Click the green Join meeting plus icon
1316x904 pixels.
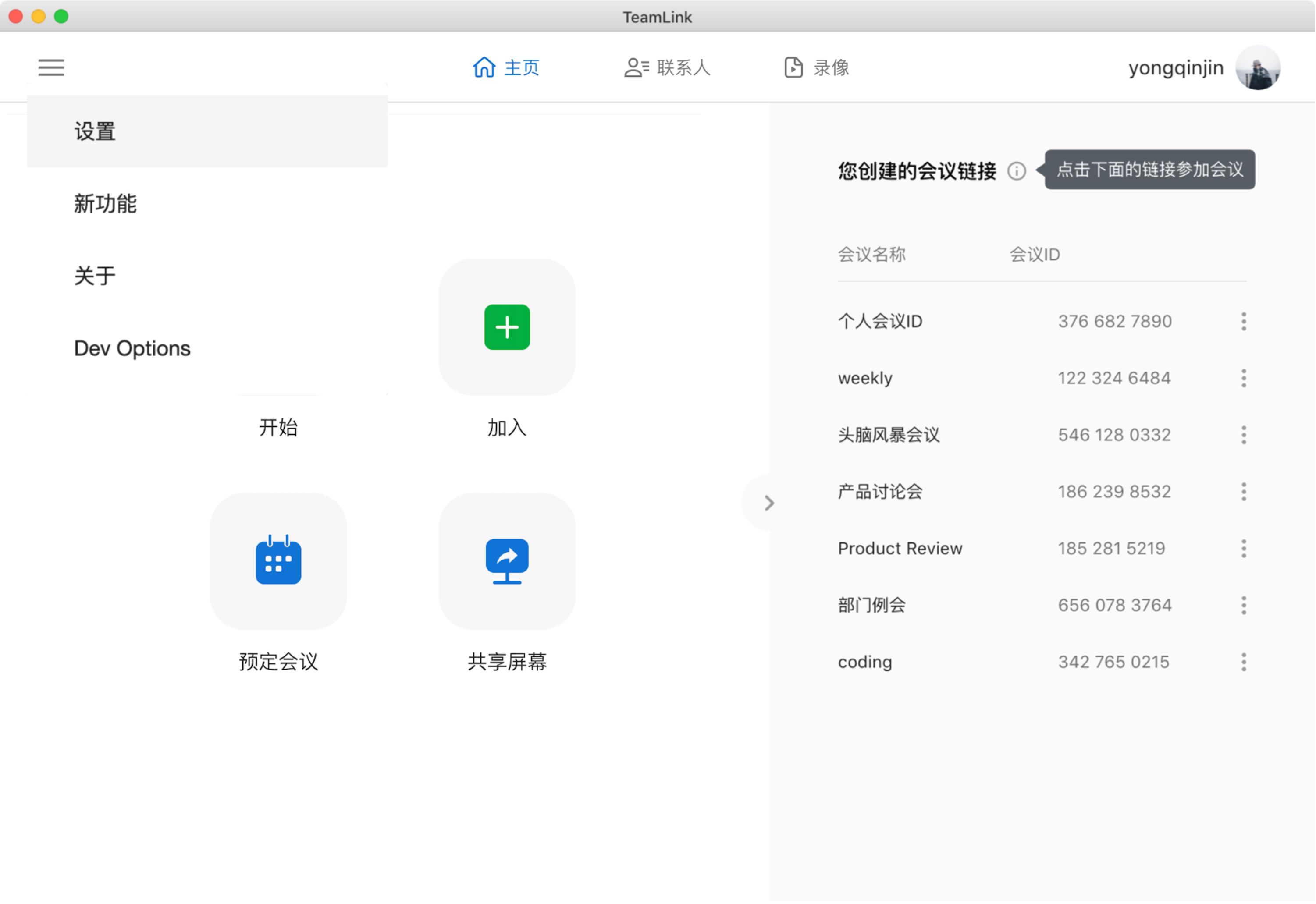(x=507, y=327)
